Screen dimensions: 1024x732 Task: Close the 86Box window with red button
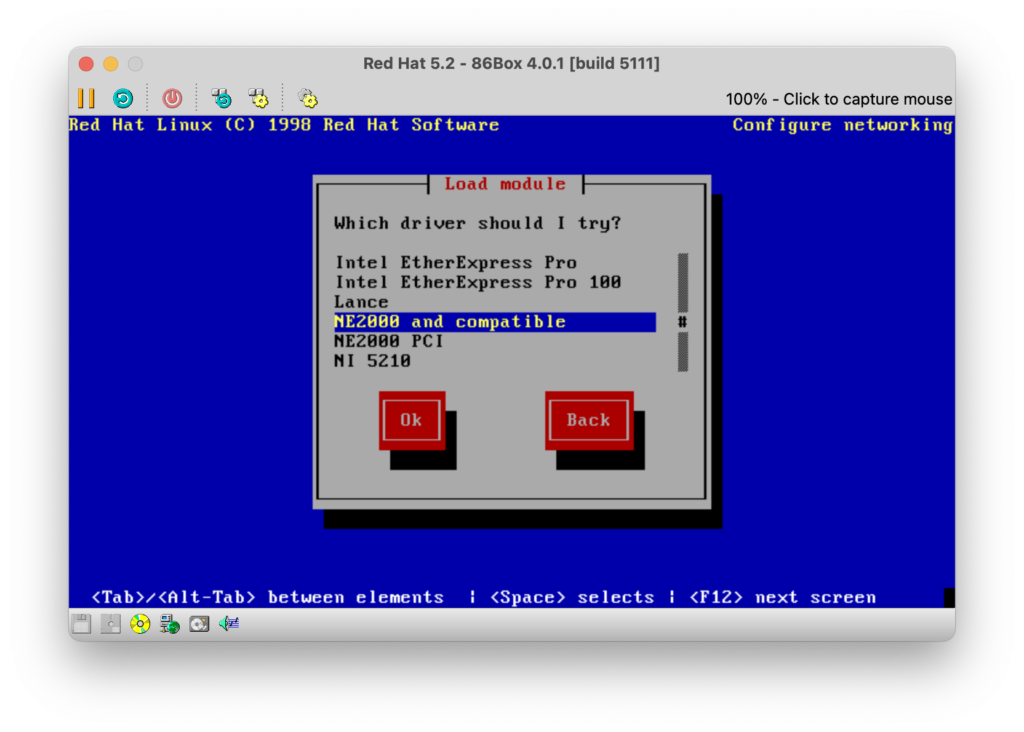coord(86,64)
